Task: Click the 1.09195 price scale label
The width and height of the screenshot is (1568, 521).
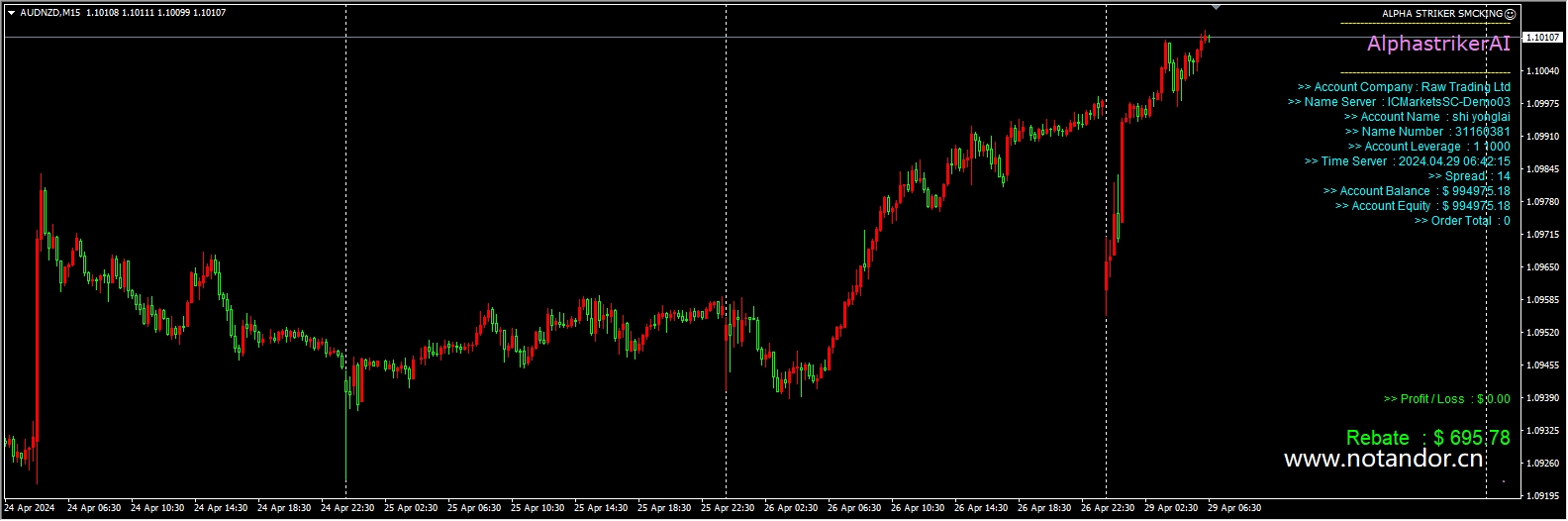Action: tap(1543, 495)
